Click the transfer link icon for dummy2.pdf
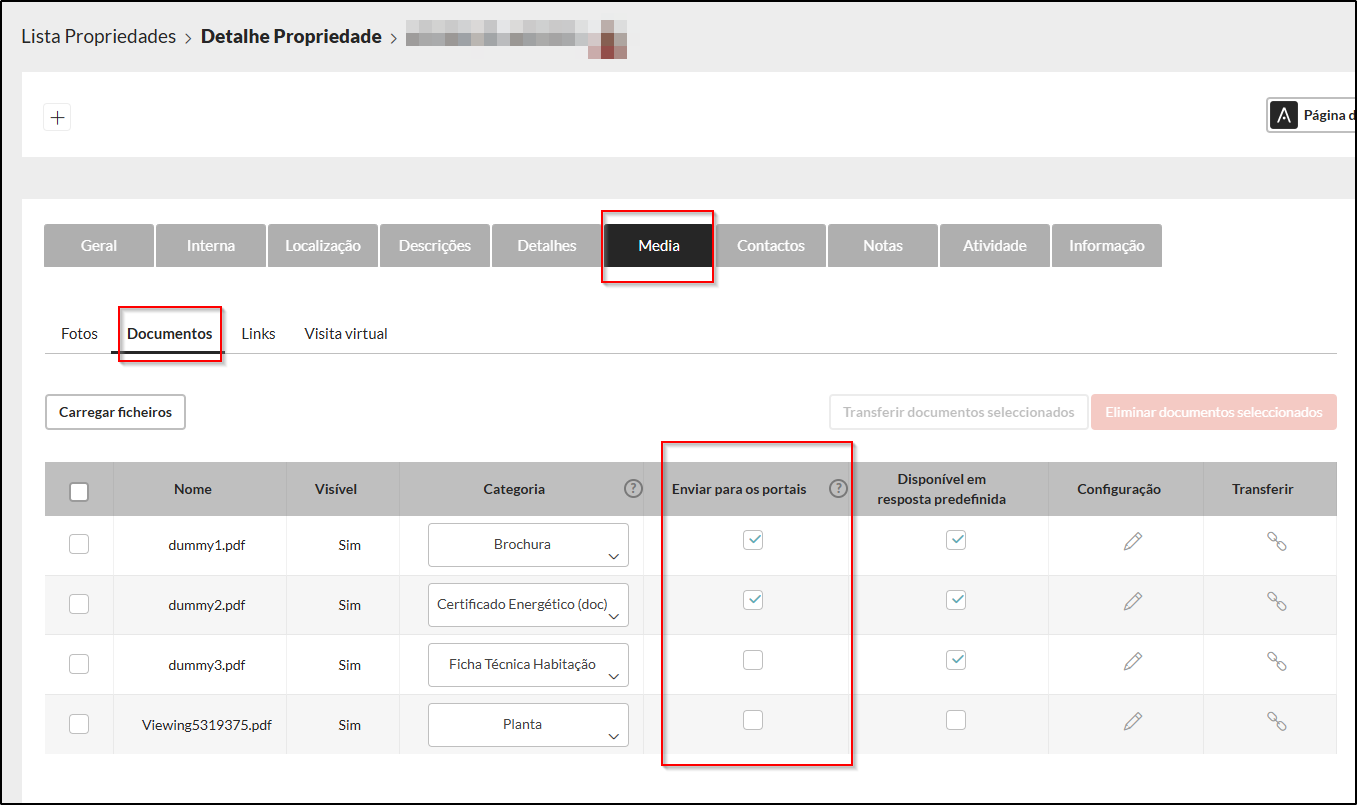The height and width of the screenshot is (805, 1357). point(1276,601)
